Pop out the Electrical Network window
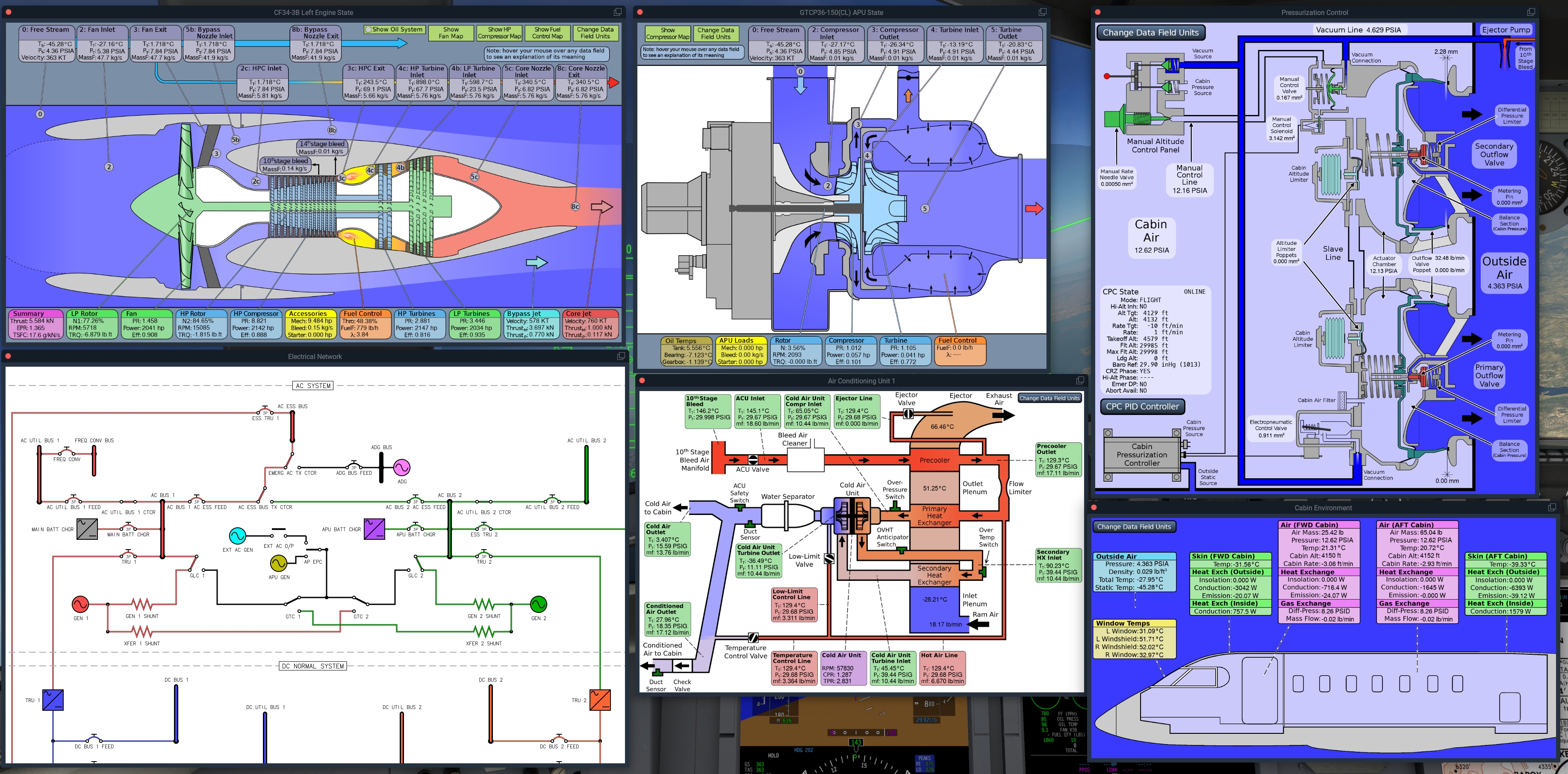The image size is (1568, 774). tap(621, 356)
